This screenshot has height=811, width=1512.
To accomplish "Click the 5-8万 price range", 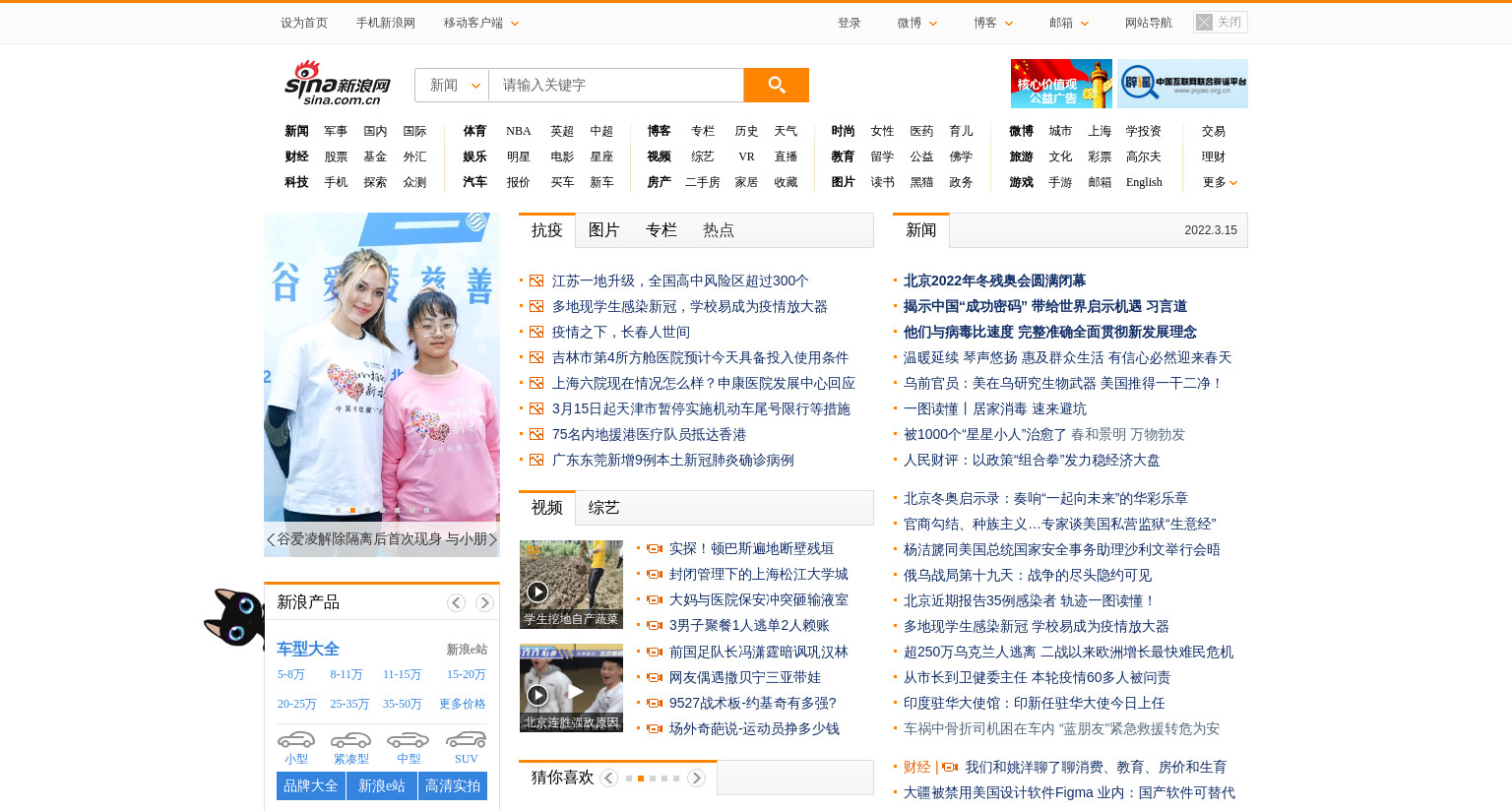I will (291, 674).
